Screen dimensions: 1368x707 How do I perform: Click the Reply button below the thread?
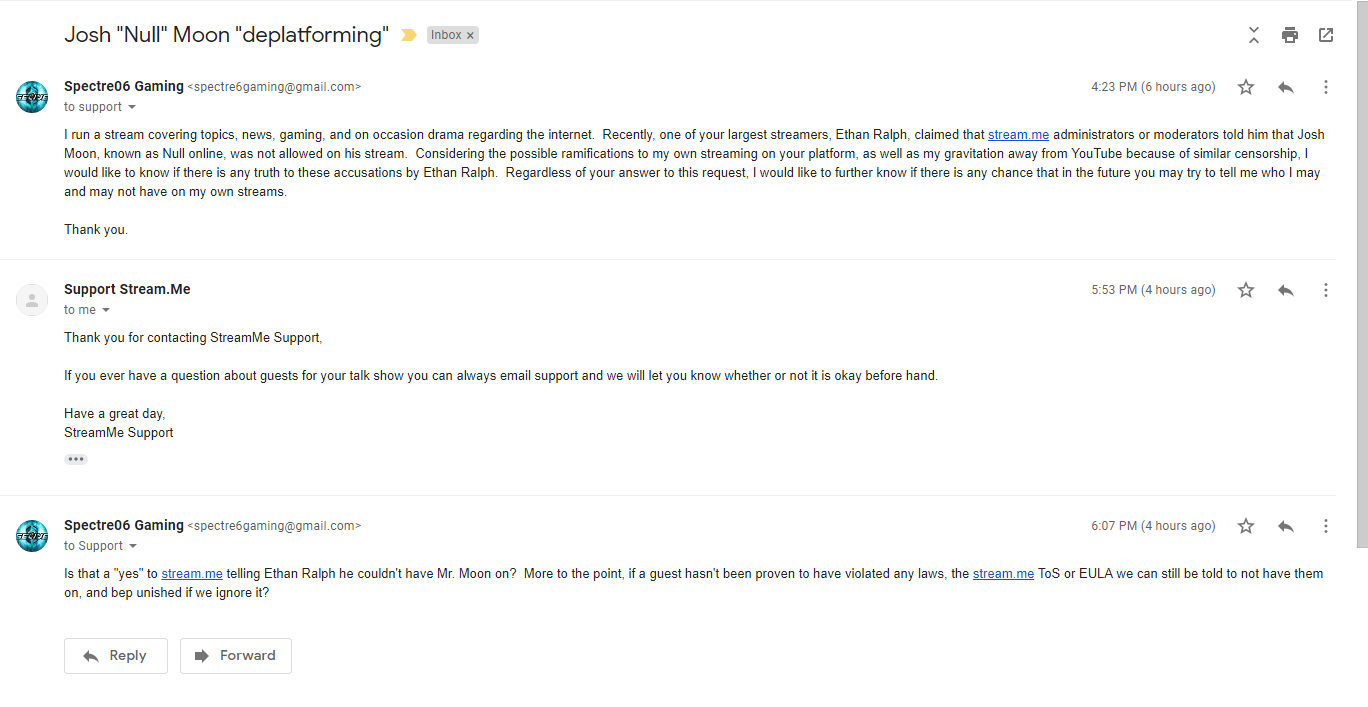pyautogui.click(x=116, y=656)
